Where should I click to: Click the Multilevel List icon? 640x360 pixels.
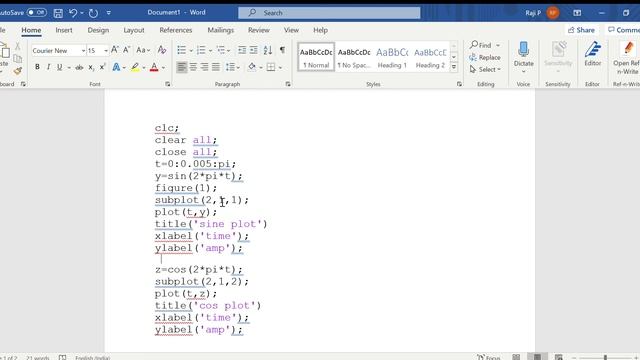point(221,50)
